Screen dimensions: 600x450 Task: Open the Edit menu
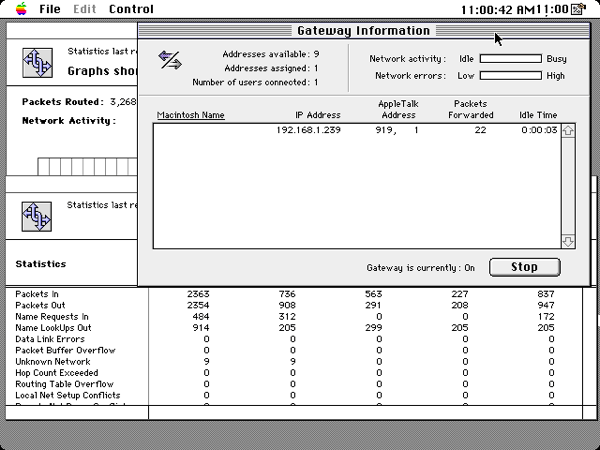coord(85,9)
